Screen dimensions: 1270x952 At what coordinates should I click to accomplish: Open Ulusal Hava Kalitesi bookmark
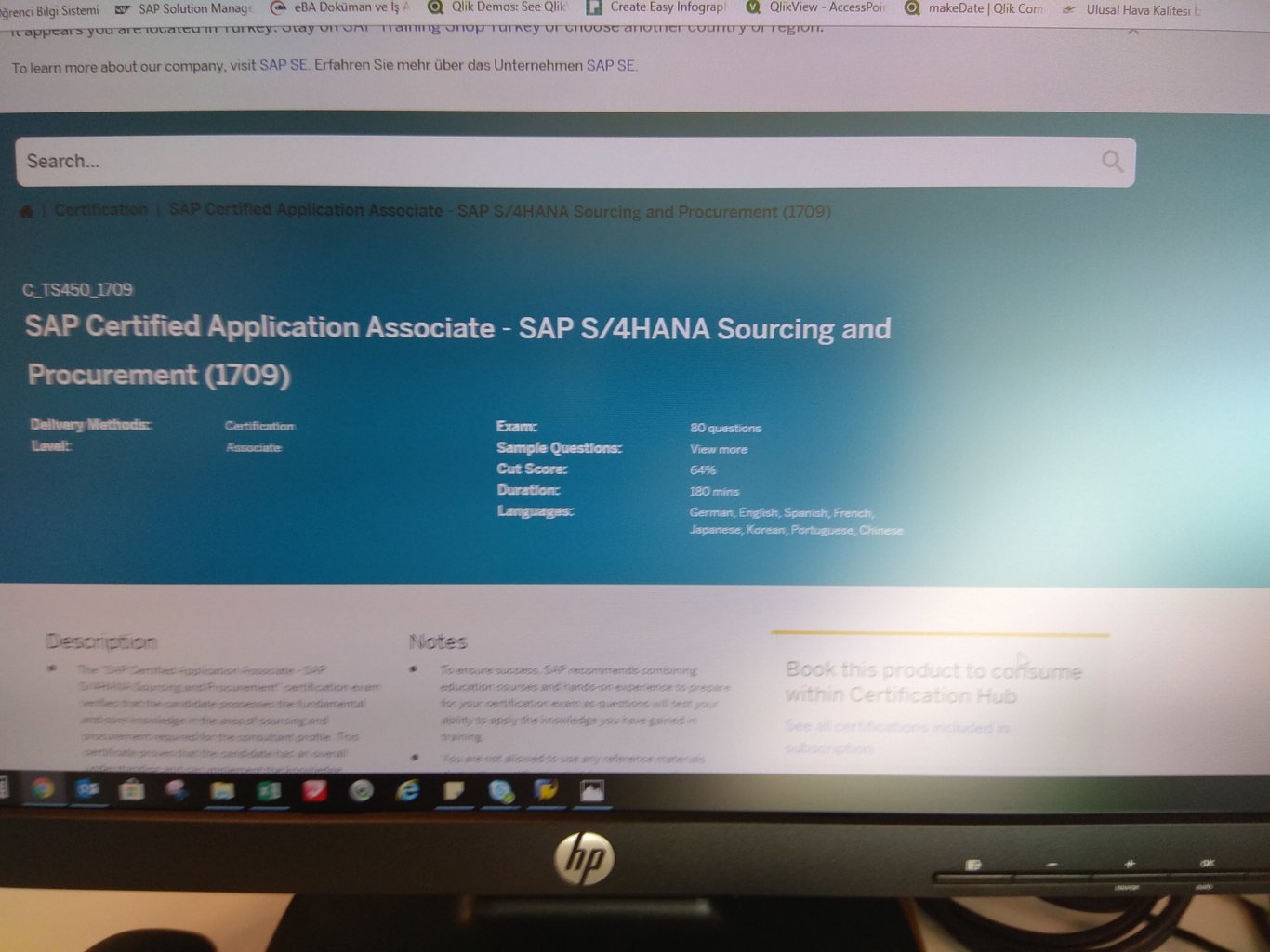(x=1131, y=10)
